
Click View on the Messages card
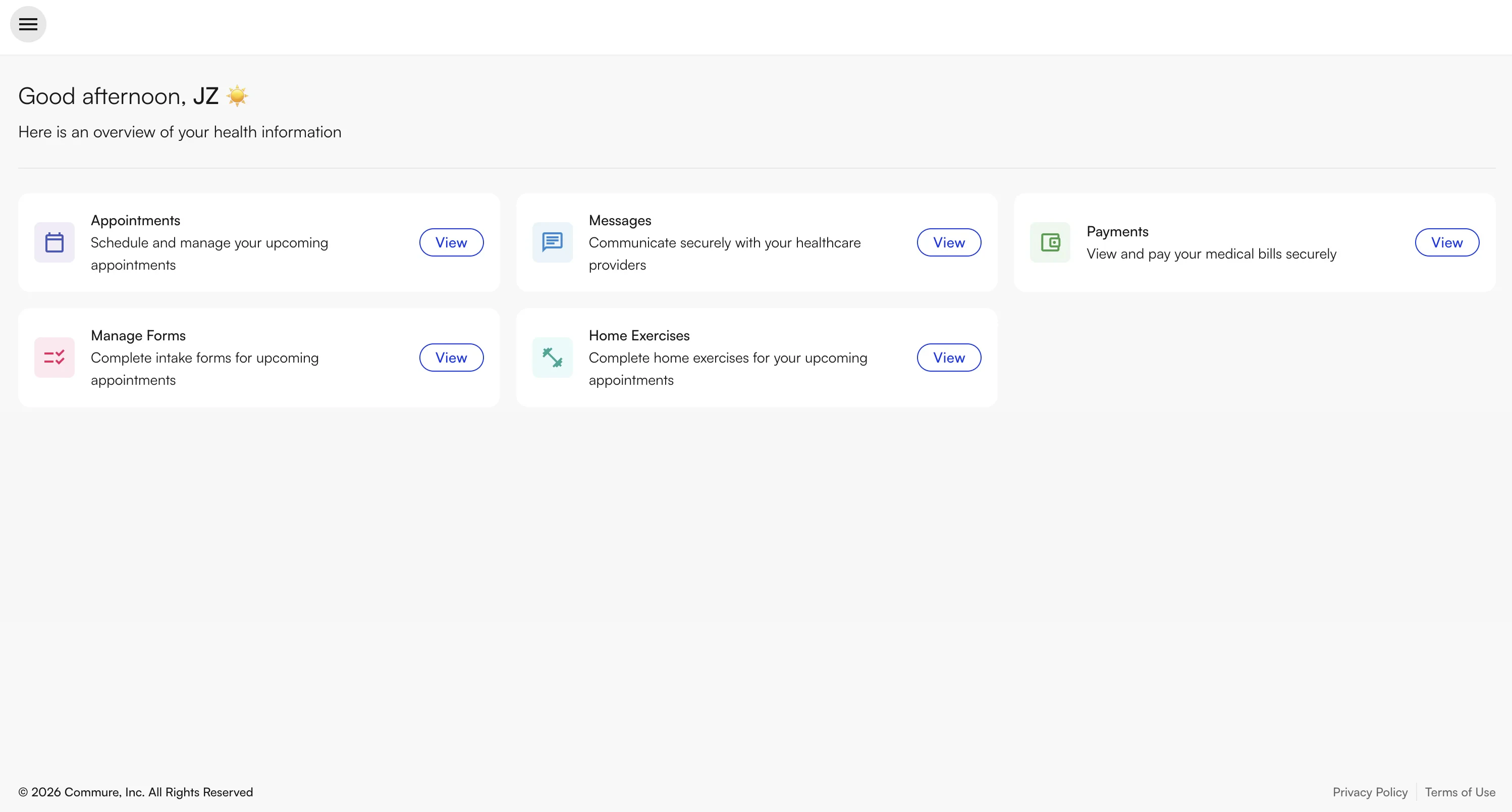pos(948,242)
